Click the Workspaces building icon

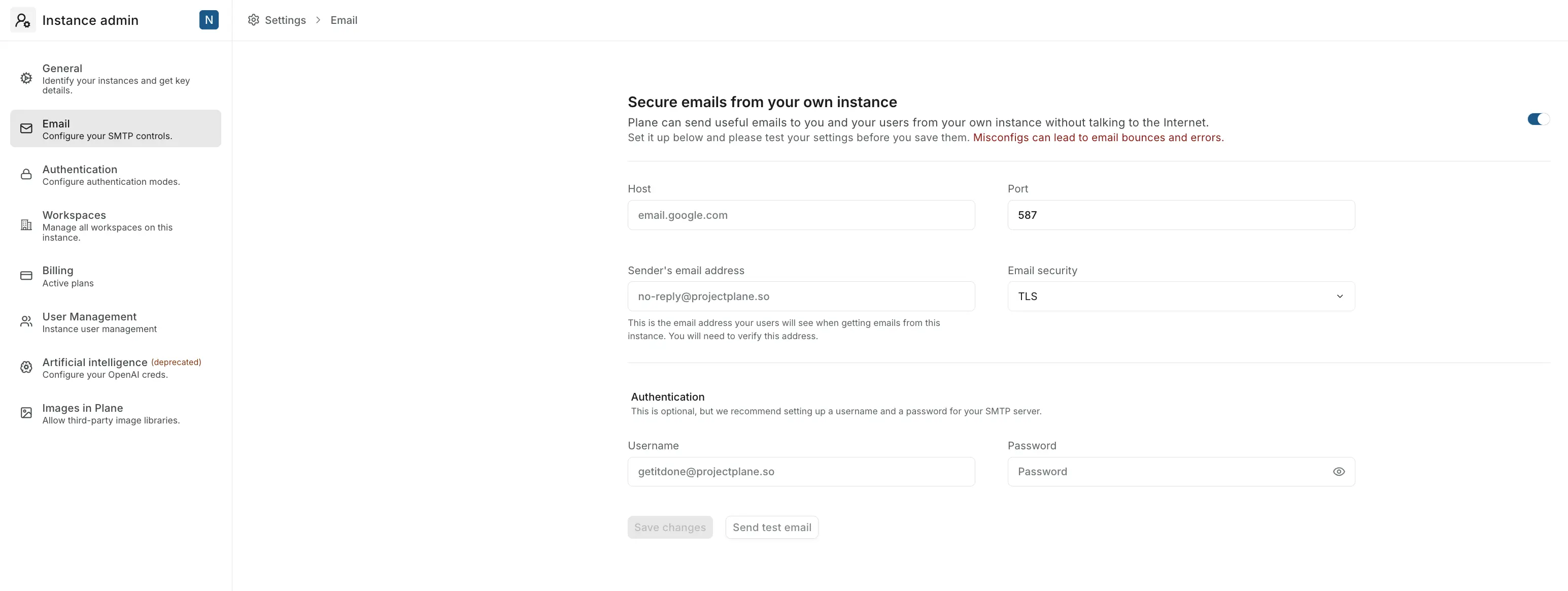[x=26, y=225]
